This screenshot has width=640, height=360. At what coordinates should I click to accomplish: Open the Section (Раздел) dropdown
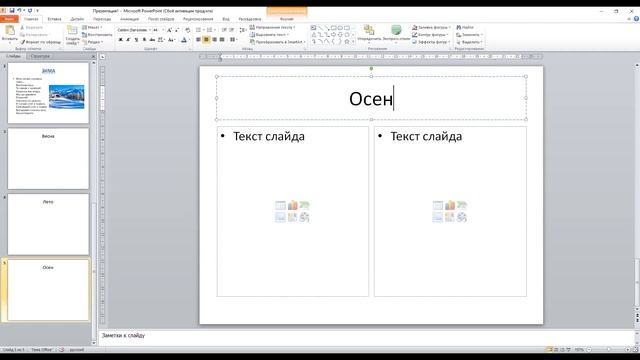pyautogui.click(x=92, y=42)
